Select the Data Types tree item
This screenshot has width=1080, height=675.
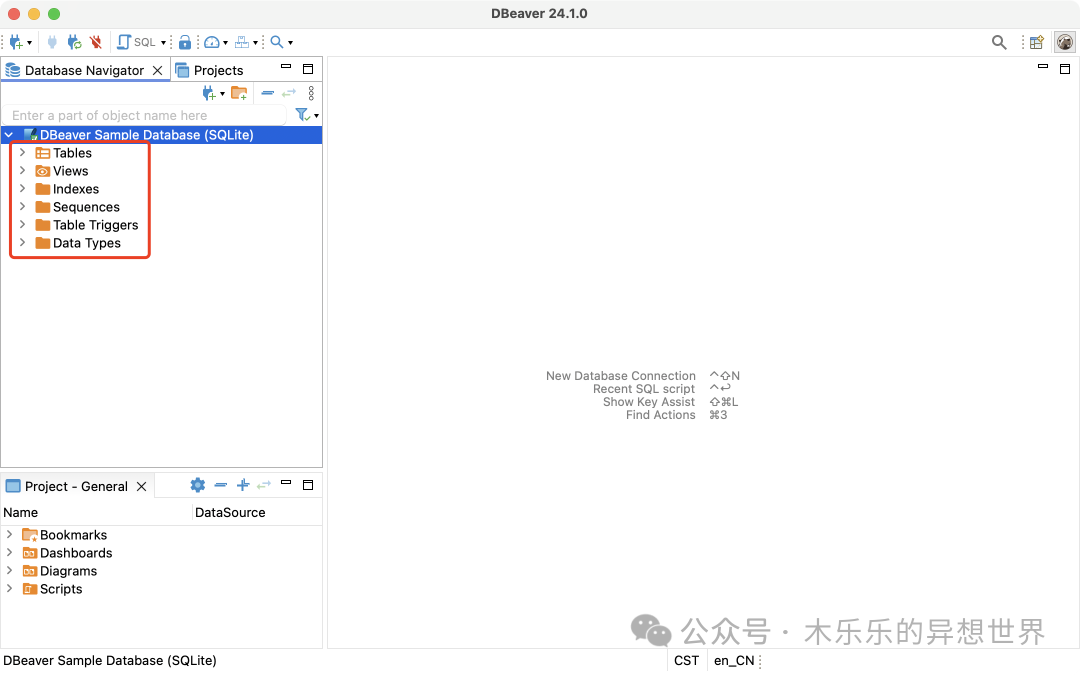[87, 242]
